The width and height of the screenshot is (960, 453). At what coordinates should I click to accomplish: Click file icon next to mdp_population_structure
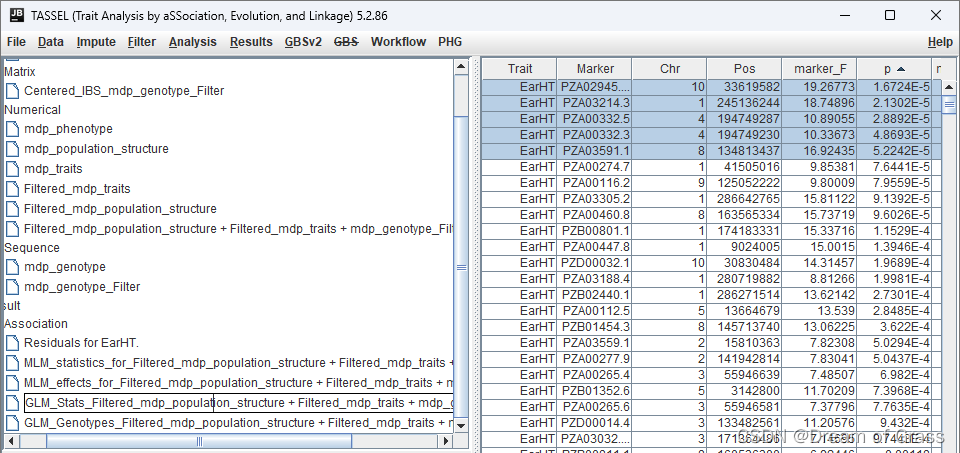pos(12,149)
